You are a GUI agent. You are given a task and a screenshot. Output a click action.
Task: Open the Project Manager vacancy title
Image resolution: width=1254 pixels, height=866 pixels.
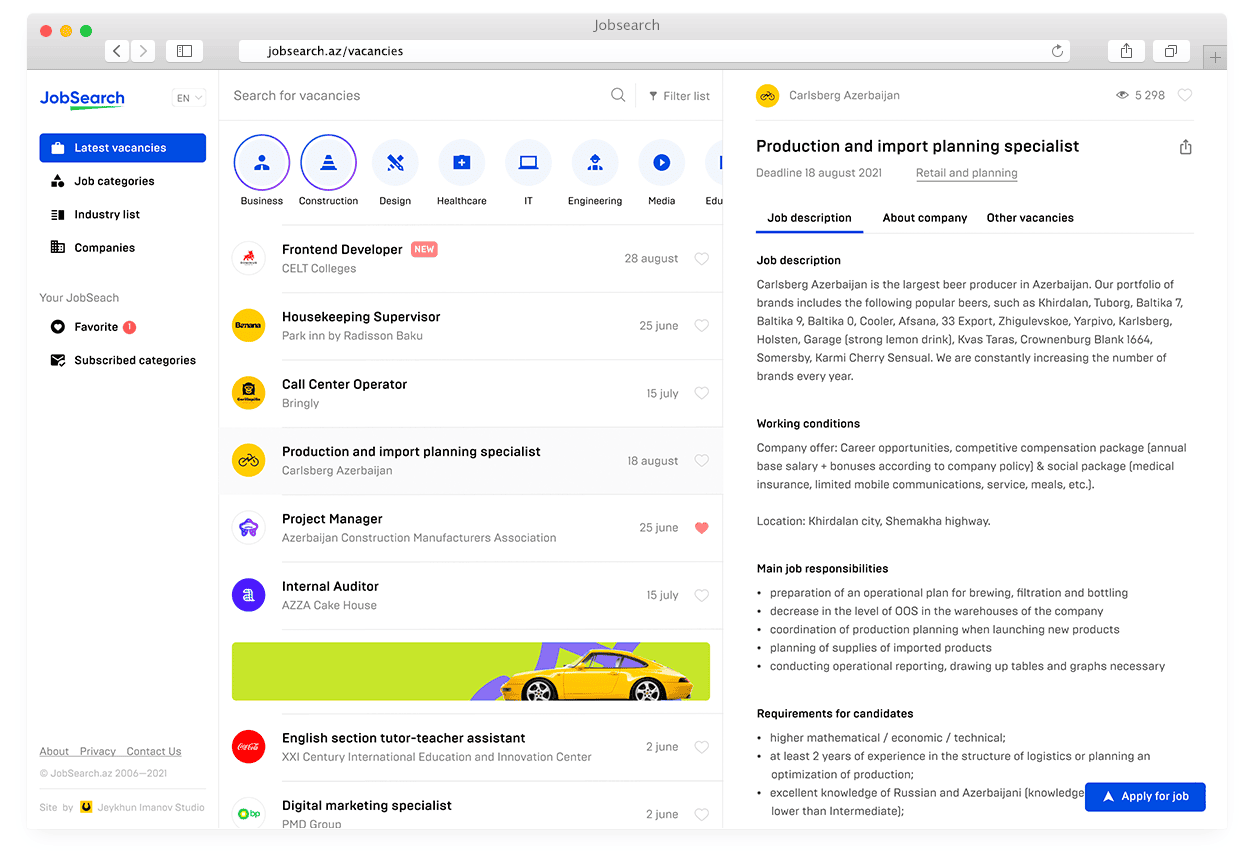[x=332, y=519]
